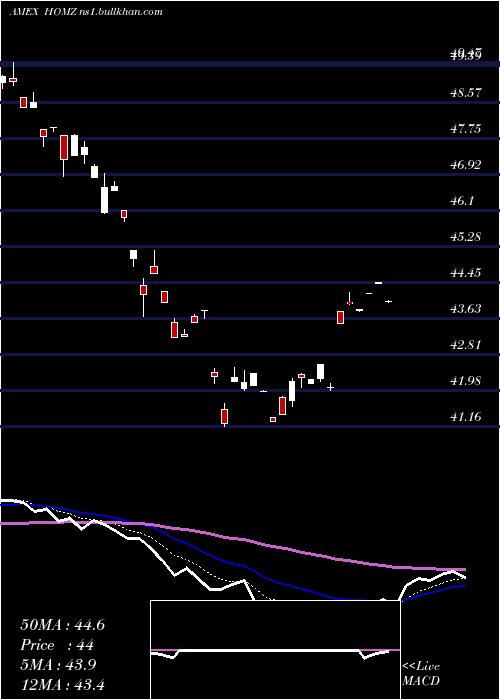Click the Price : 44 readout
This screenshot has height=700, width=500.
coord(57,645)
